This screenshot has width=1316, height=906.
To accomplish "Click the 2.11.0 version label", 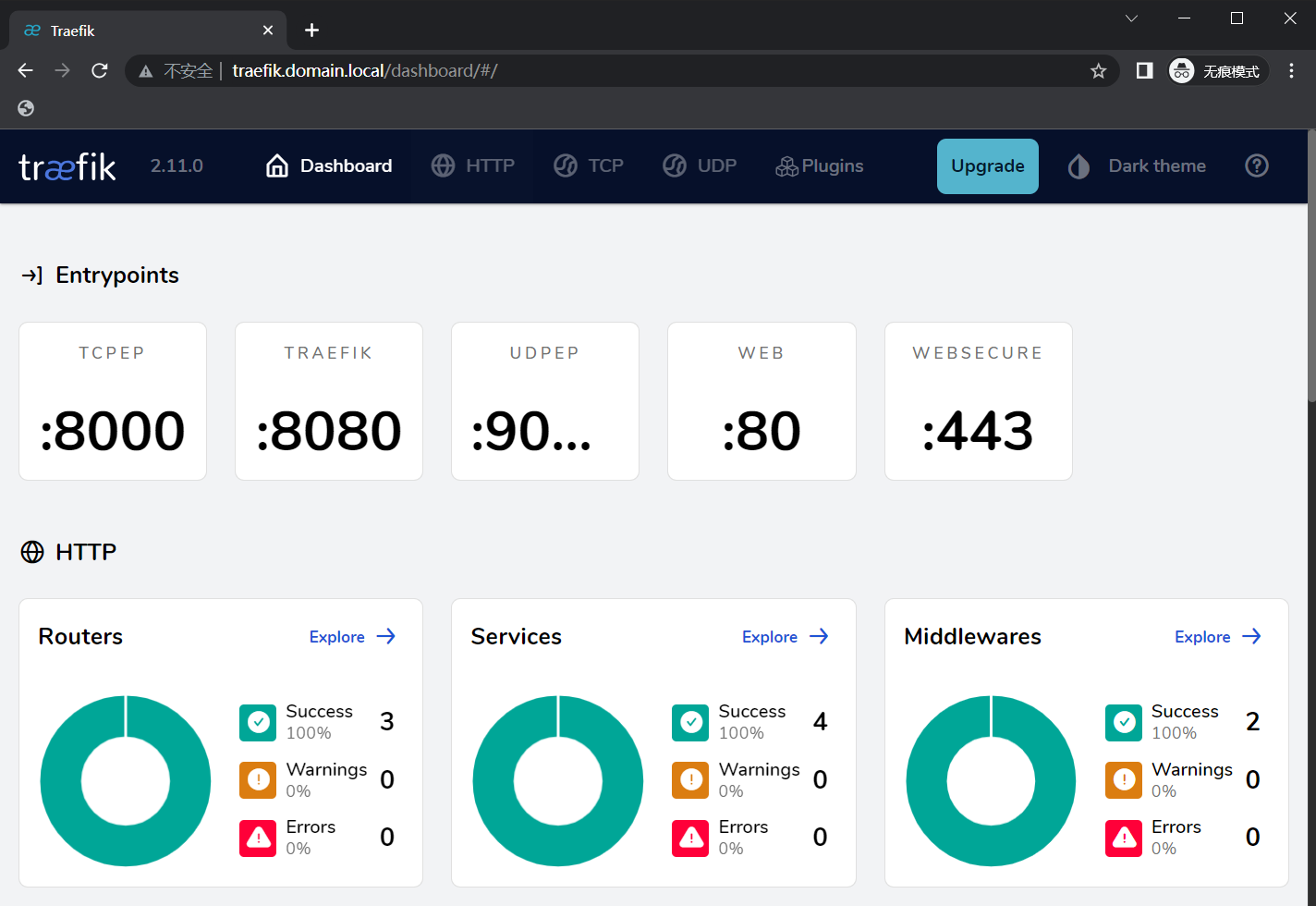I will click(177, 165).
